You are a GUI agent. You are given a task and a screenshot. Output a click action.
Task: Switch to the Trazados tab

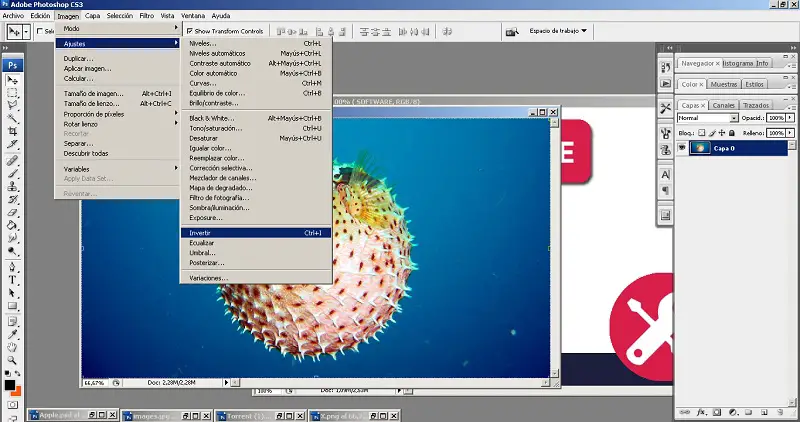pyautogui.click(x=756, y=105)
